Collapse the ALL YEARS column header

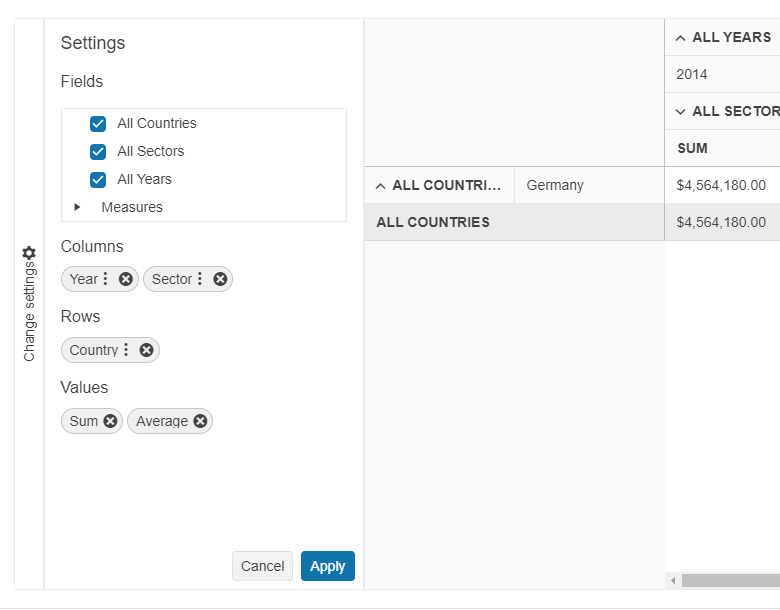(681, 38)
